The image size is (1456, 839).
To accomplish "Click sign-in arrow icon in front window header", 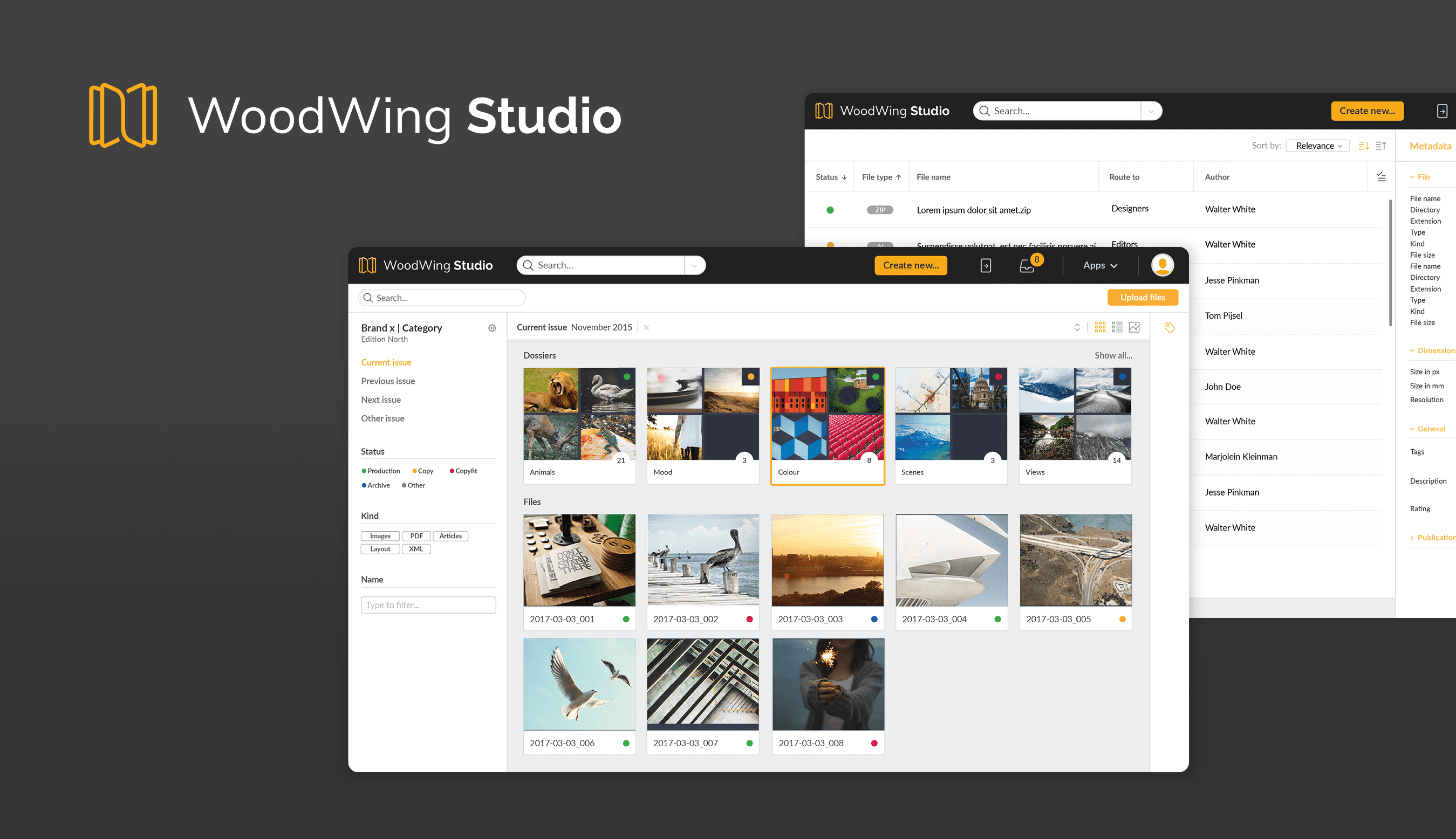I will [x=986, y=266].
